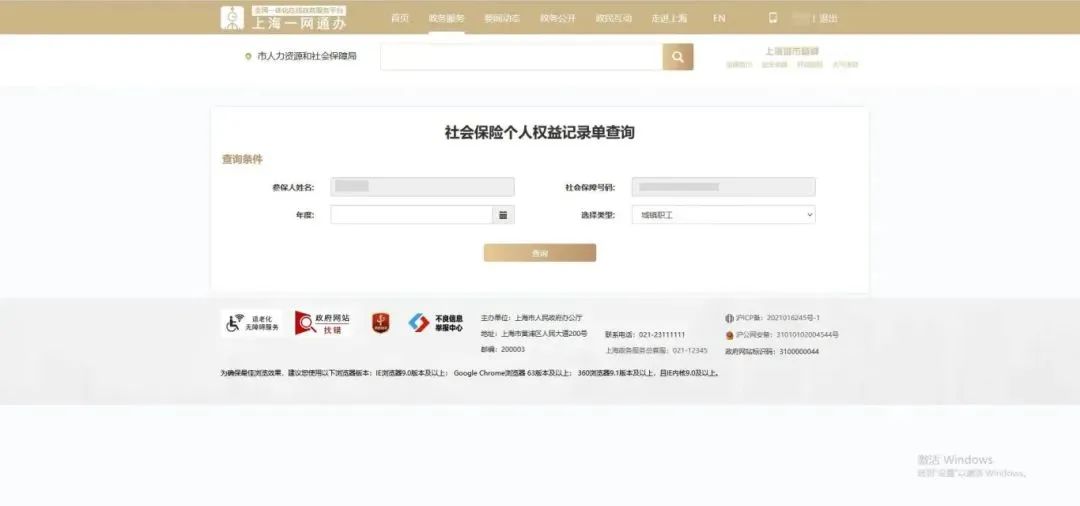Click the search magnifier button
The image size is (1080, 506).
coord(677,57)
